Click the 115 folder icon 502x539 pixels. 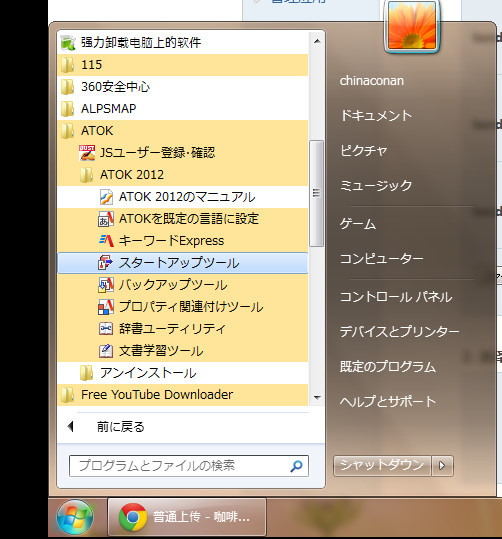click(67, 65)
